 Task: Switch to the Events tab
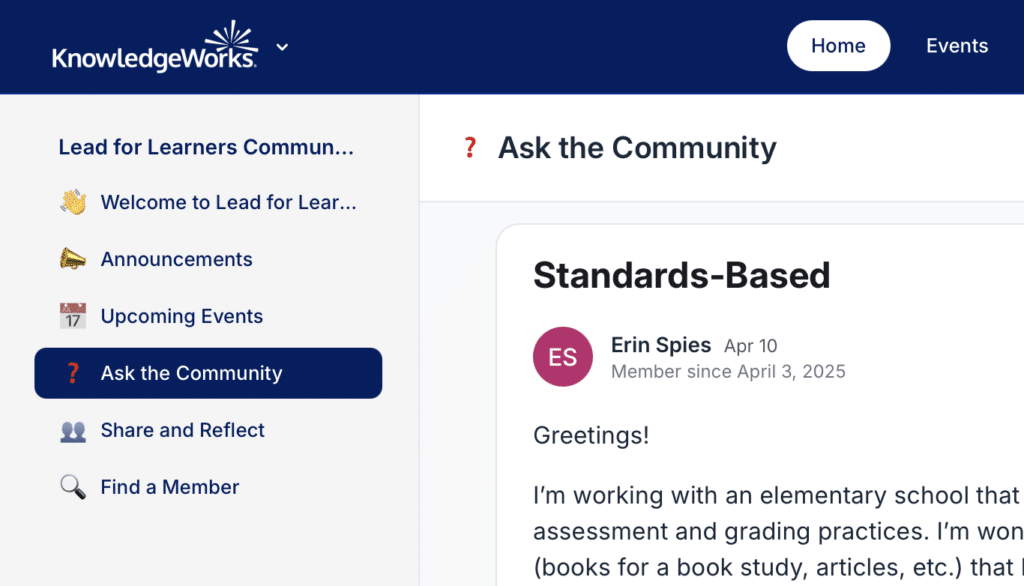(x=957, y=46)
